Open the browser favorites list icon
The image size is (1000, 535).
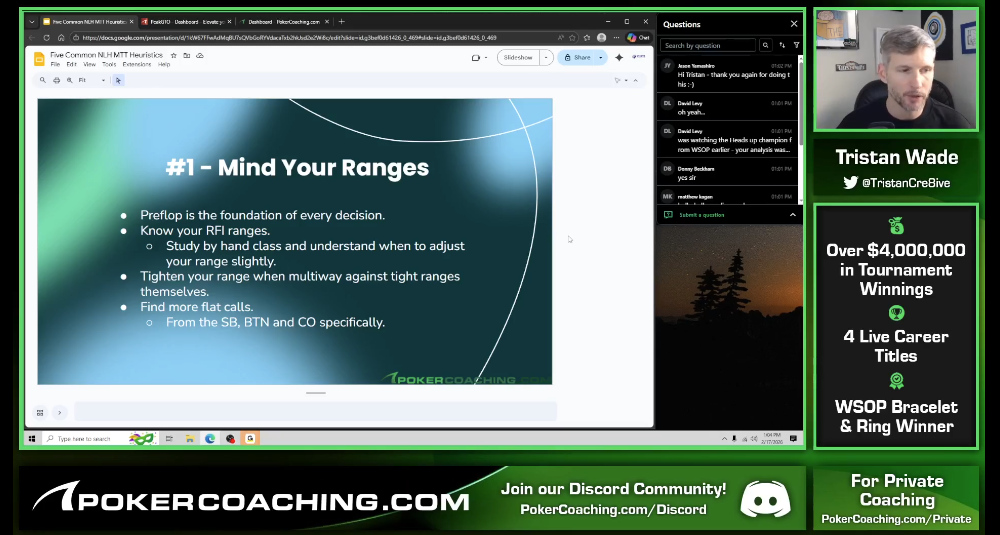point(586,38)
